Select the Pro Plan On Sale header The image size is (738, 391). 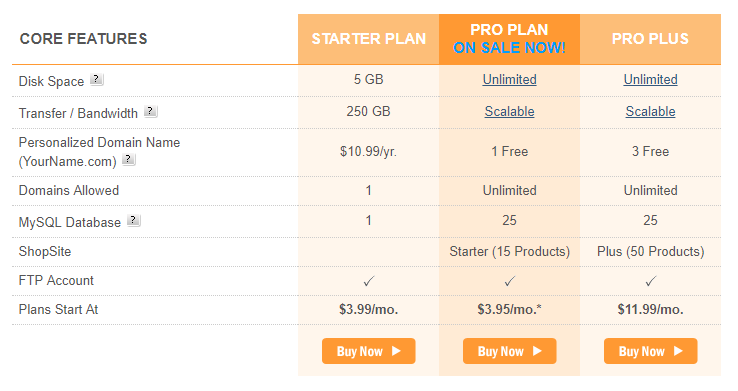(x=510, y=39)
